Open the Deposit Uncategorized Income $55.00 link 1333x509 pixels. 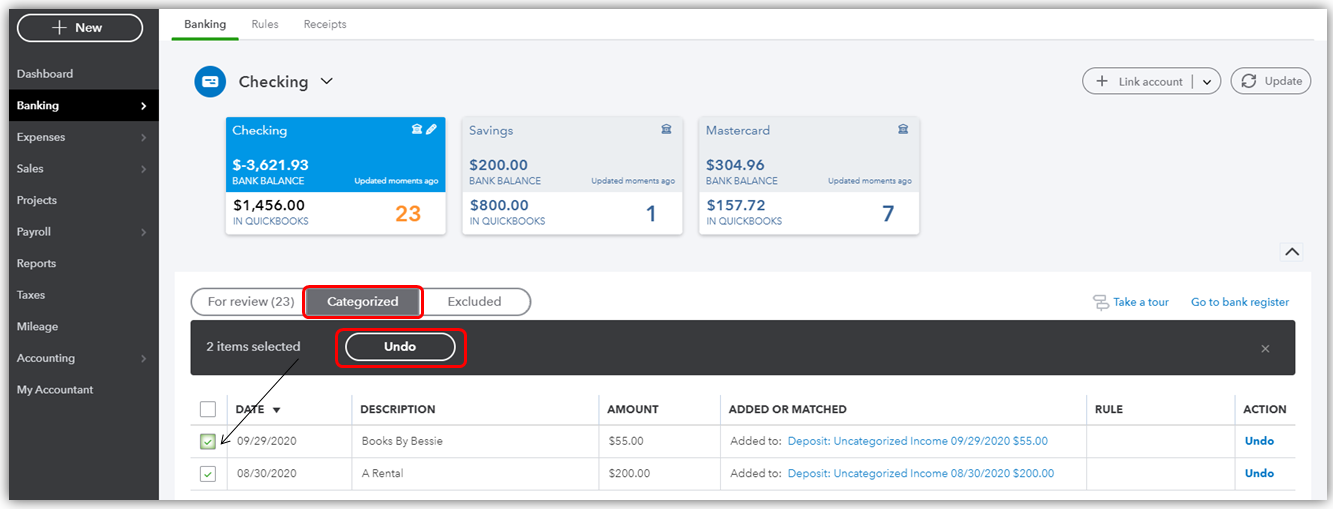tap(917, 441)
